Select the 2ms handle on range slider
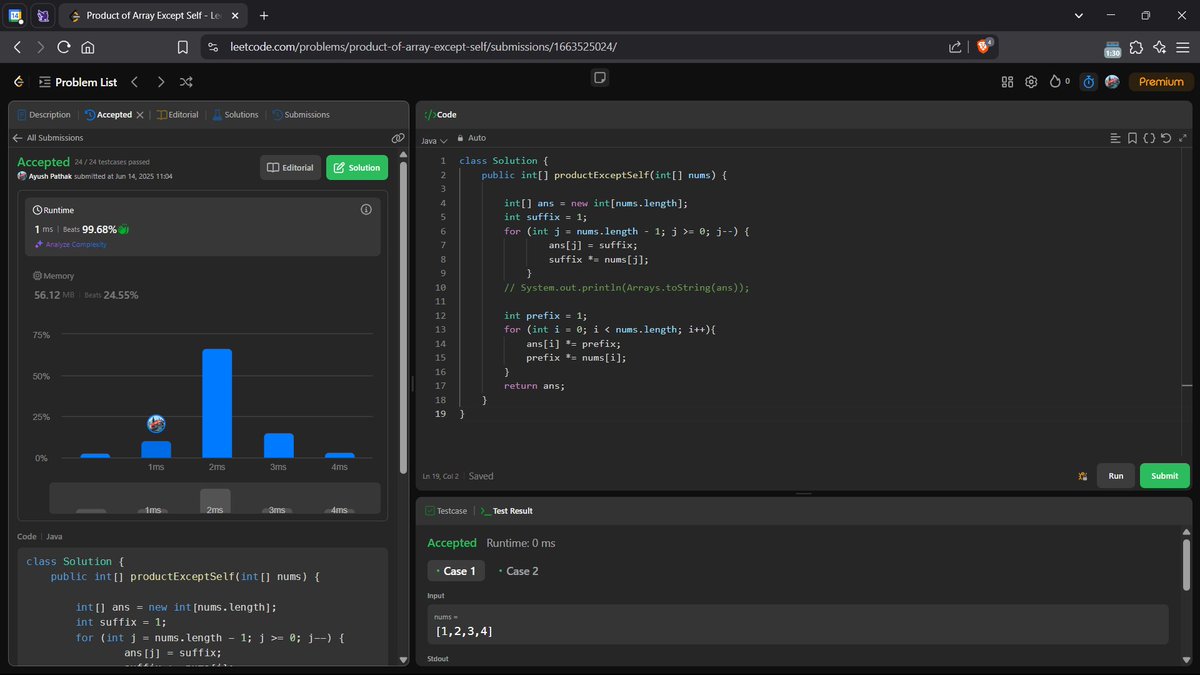 (215, 501)
